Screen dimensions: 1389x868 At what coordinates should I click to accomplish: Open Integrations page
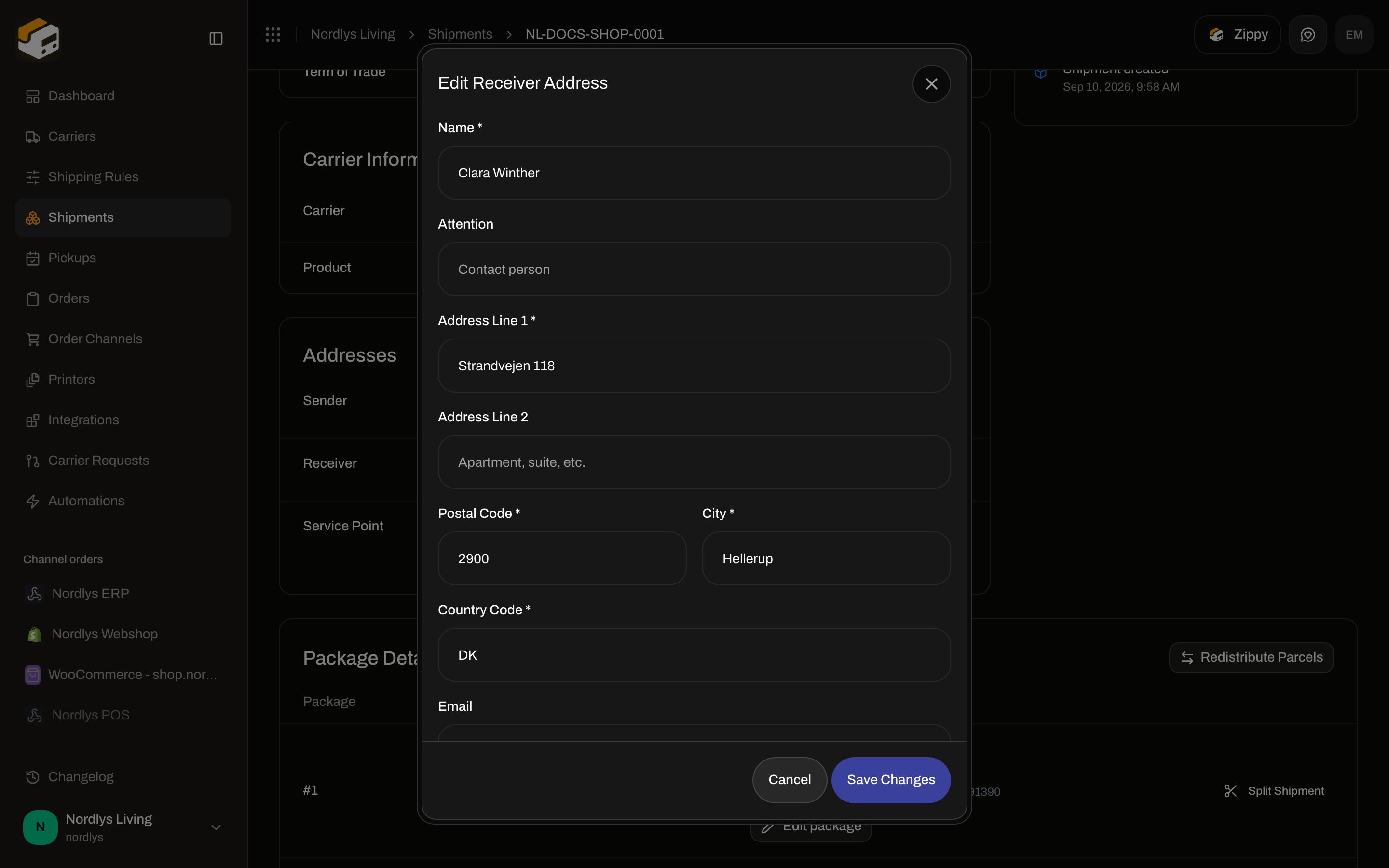pyautogui.click(x=123, y=420)
